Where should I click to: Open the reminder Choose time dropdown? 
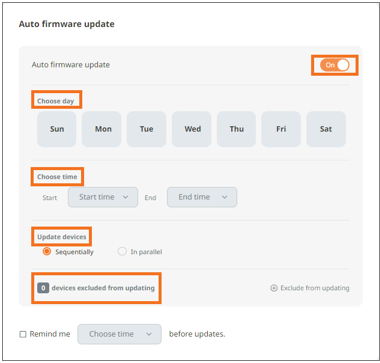(119, 334)
